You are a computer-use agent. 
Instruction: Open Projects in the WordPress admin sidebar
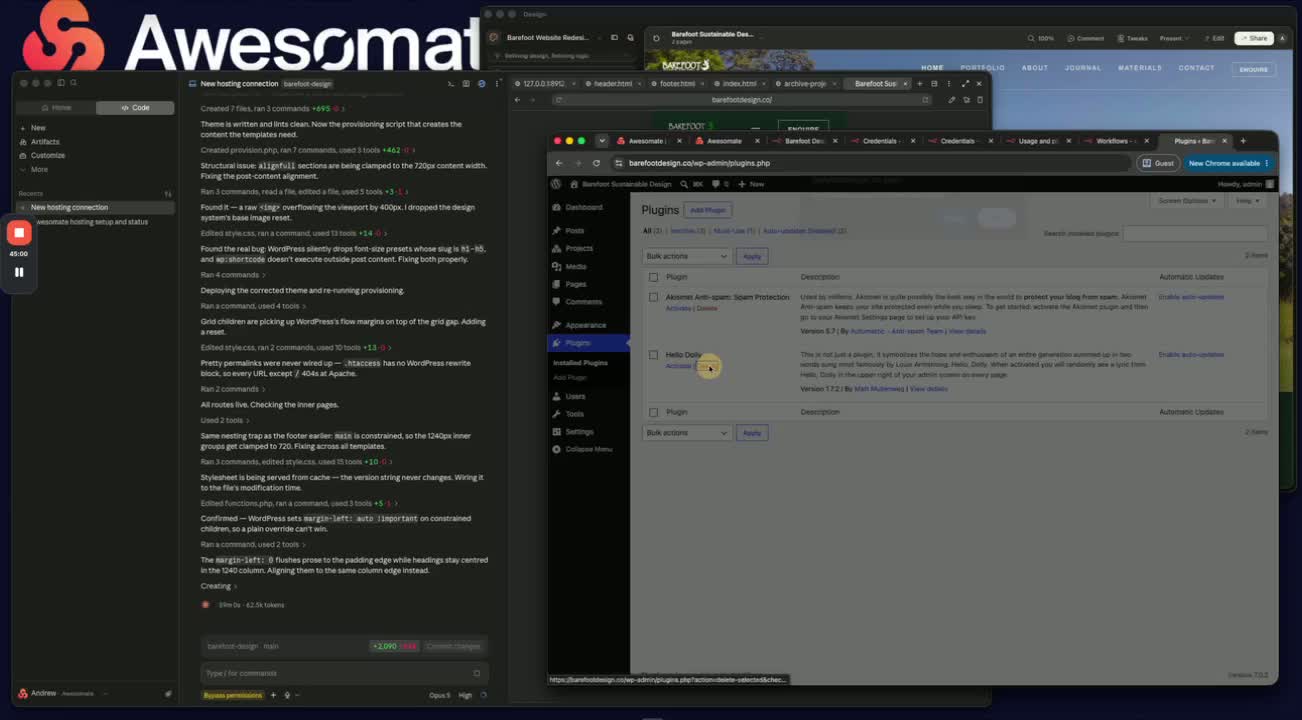pyautogui.click(x=579, y=248)
